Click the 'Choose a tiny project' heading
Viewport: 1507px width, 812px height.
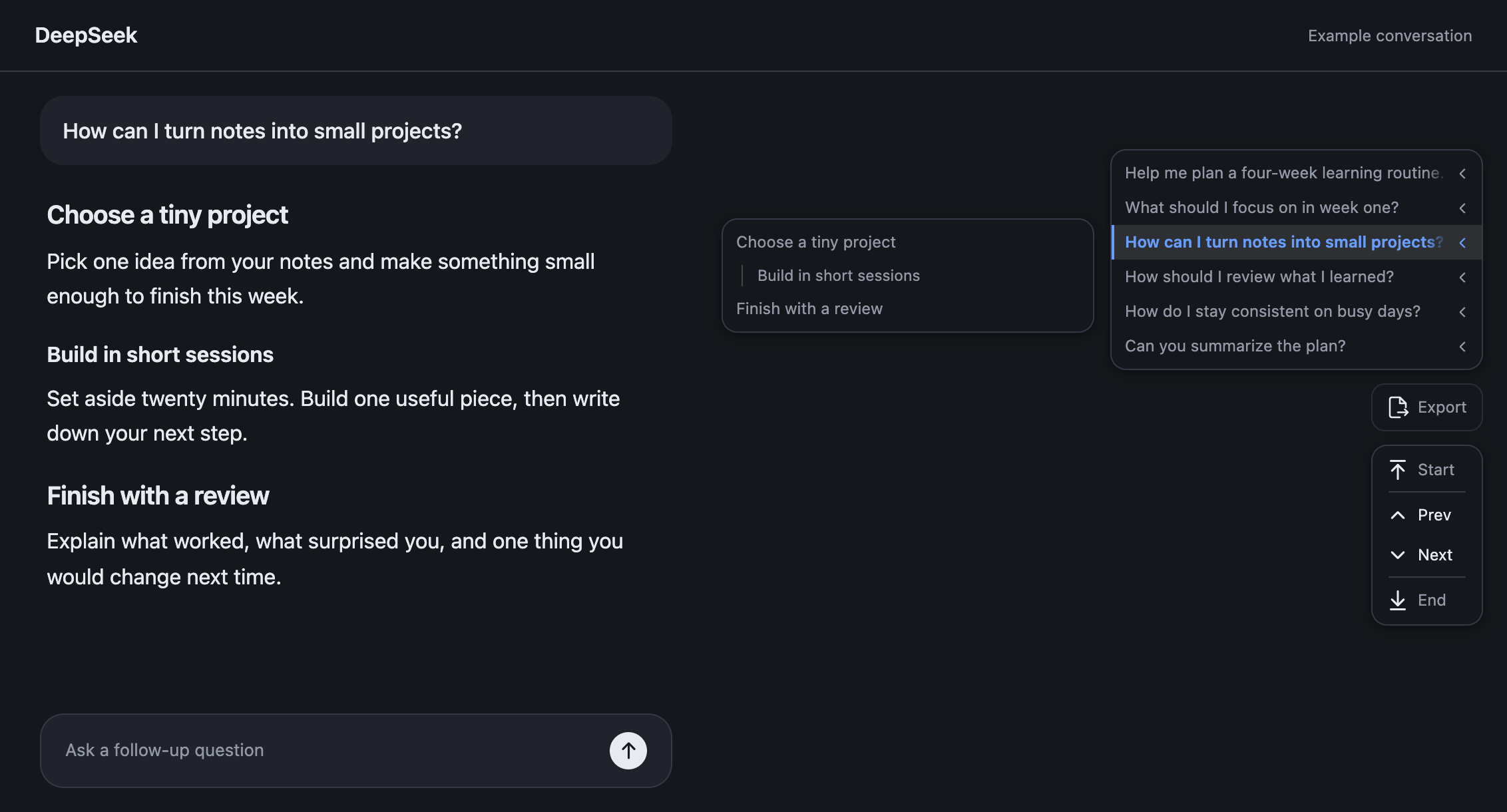pyautogui.click(x=167, y=215)
